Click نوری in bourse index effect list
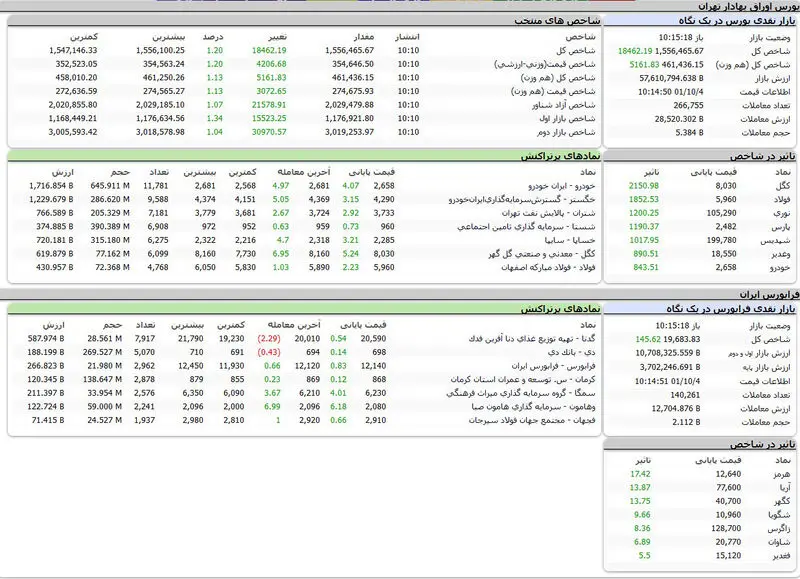The width and height of the screenshot is (800, 579). pyautogui.click(x=782, y=213)
